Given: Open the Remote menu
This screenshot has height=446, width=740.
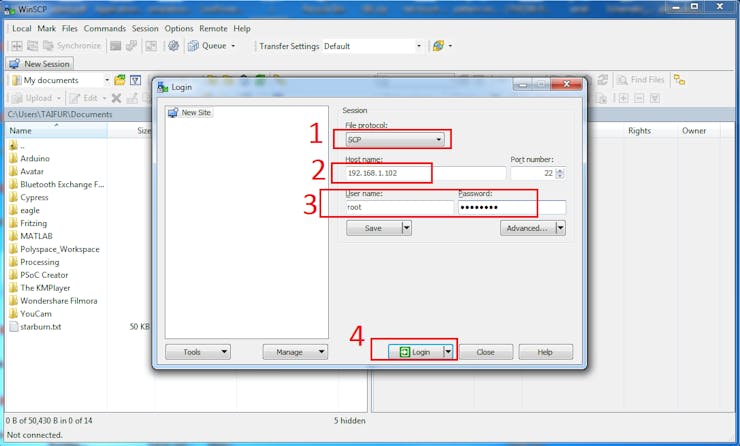Looking at the screenshot, I should pyautogui.click(x=213, y=29).
